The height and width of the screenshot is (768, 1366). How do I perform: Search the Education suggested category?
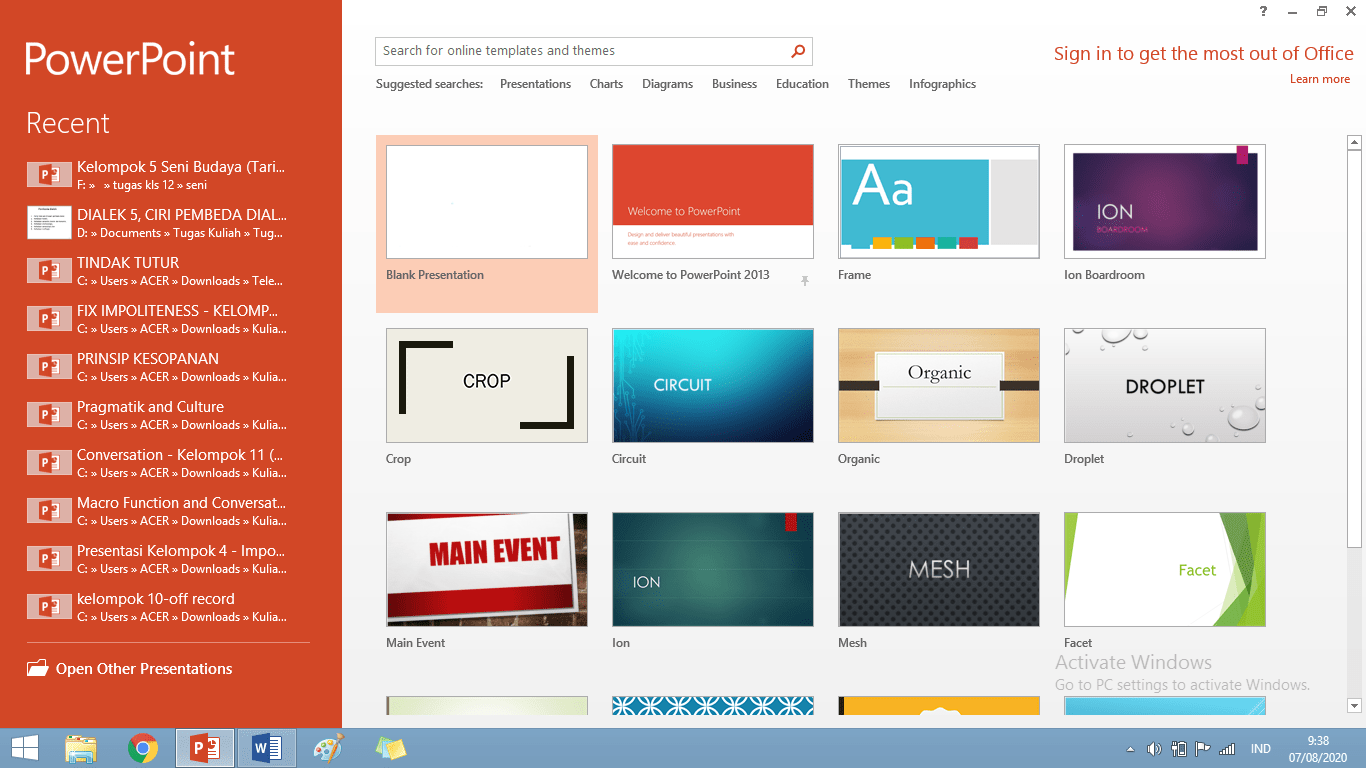[802, 84]
